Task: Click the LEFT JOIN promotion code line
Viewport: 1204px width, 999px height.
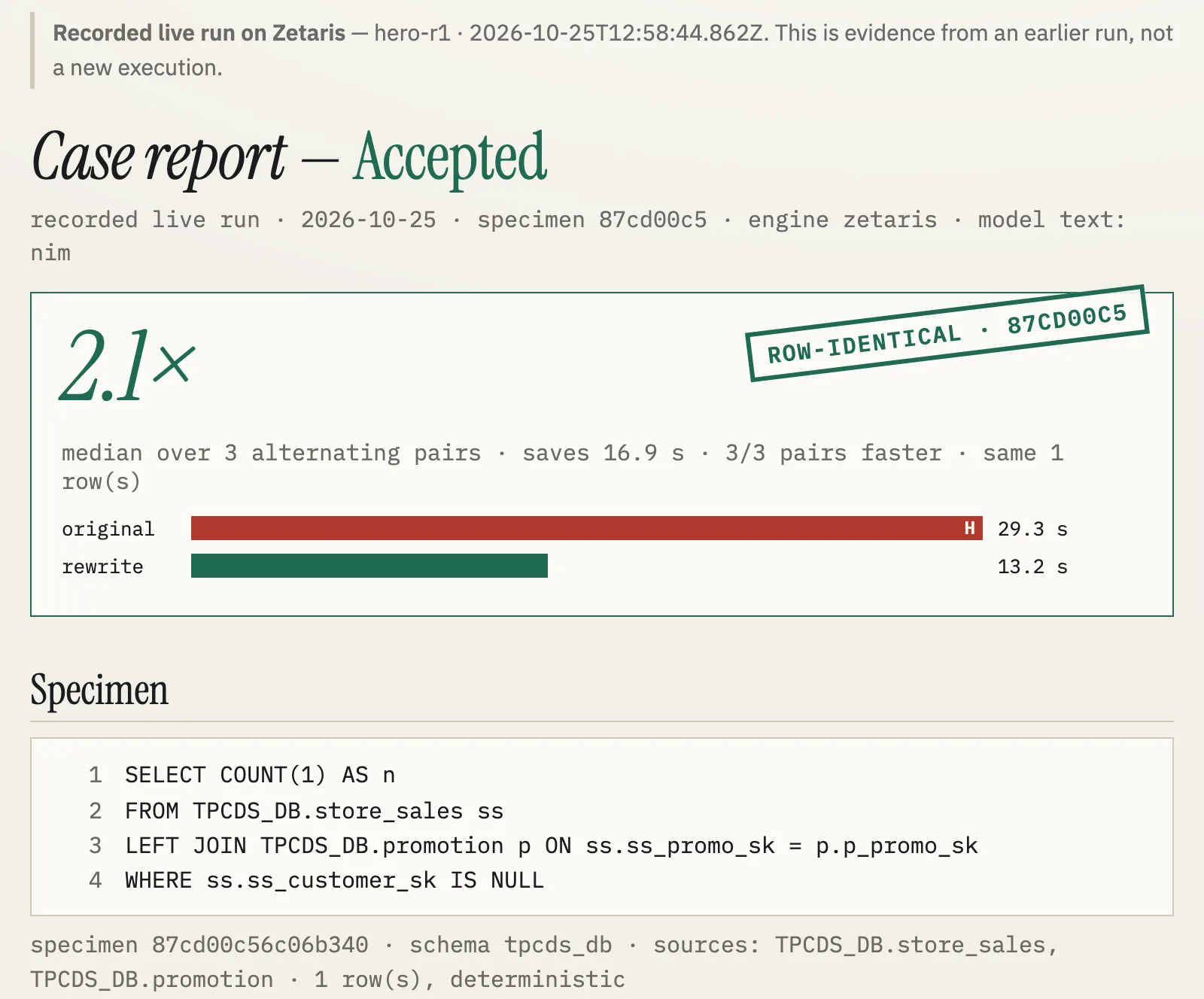Action: click(x=552, y=846)
